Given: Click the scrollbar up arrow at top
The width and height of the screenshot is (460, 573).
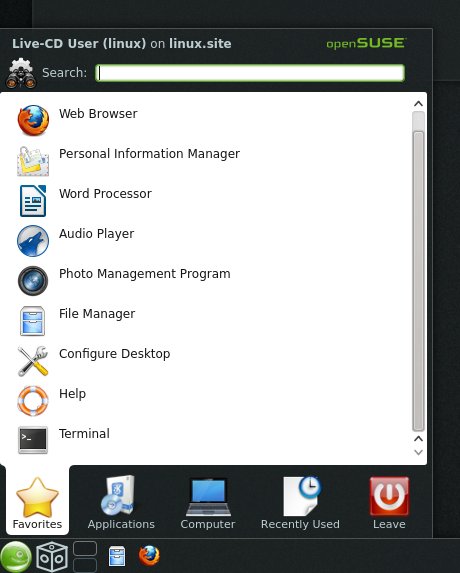Looking at the screenshot, I should click(x=418, y=104).
